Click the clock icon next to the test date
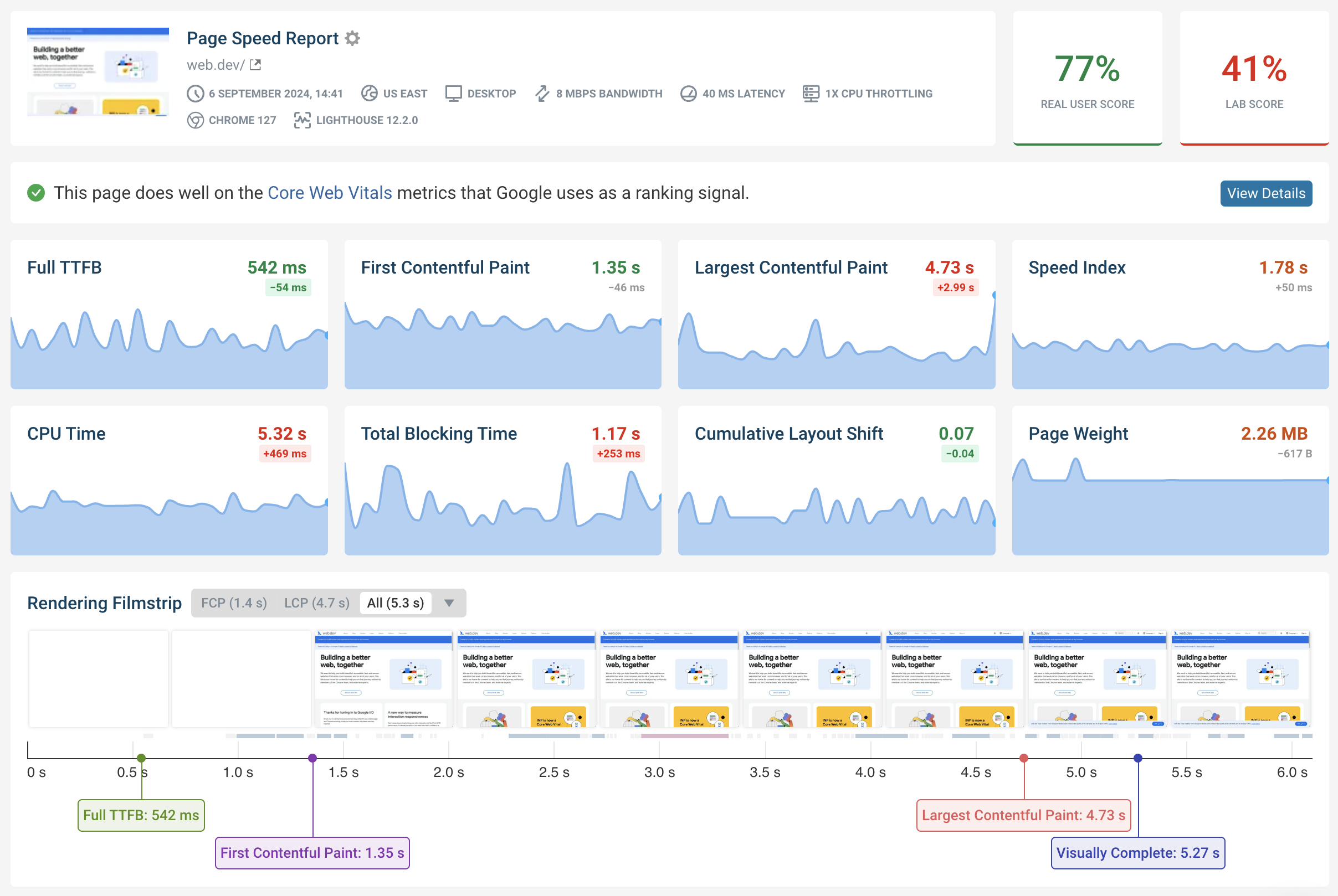The width and height of the screenshot is (1338, 896). [x=196, y=94]
